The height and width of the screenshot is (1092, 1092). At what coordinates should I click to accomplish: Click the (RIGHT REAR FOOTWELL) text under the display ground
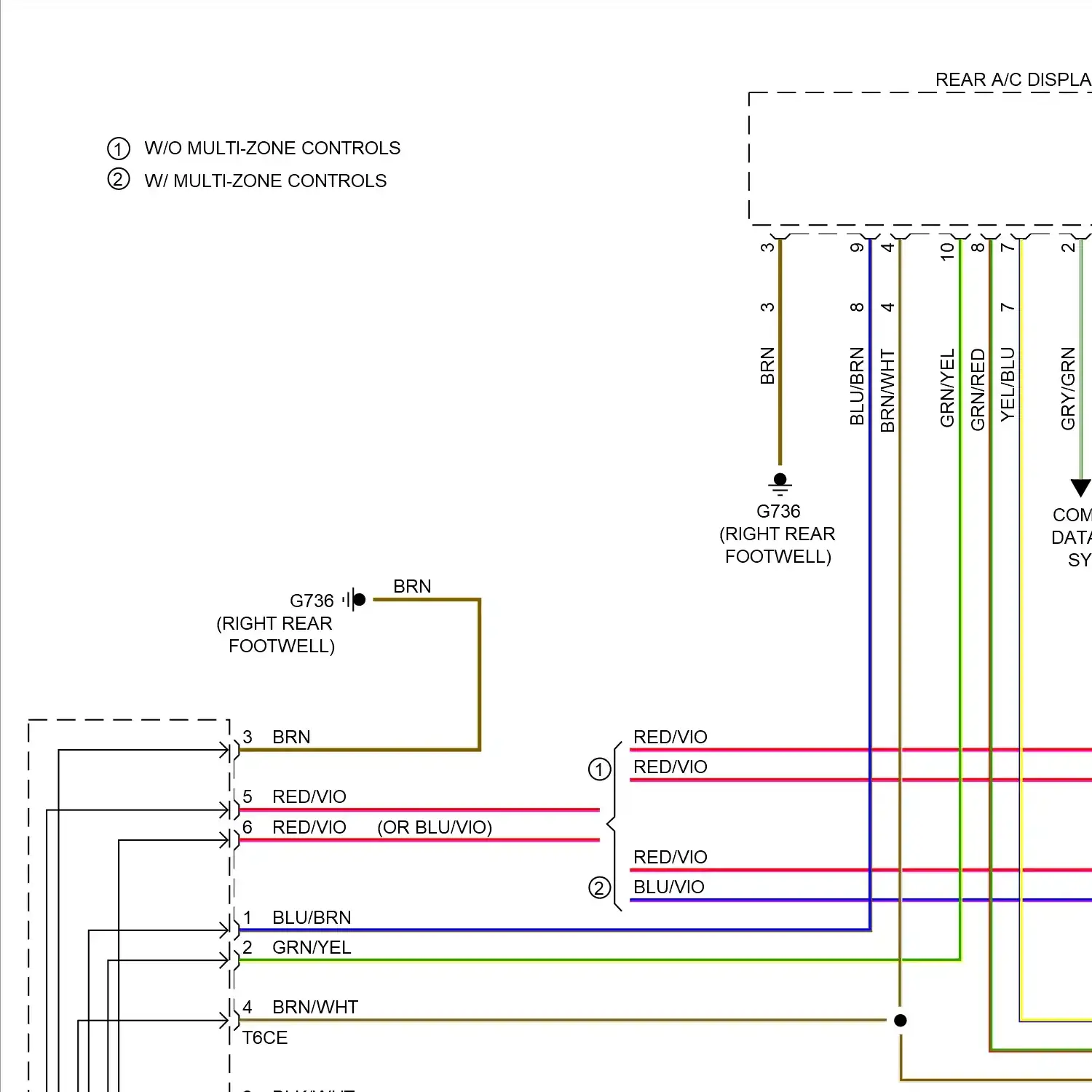[778, 545]
